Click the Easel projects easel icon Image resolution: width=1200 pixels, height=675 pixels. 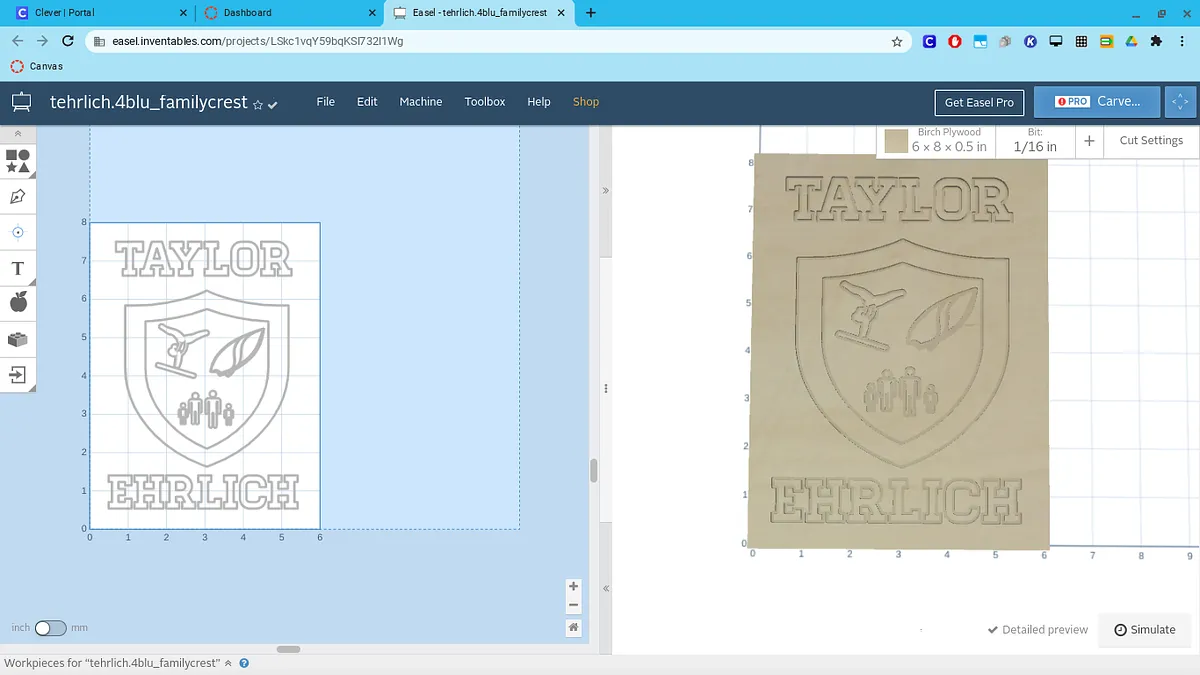point(21,102)
